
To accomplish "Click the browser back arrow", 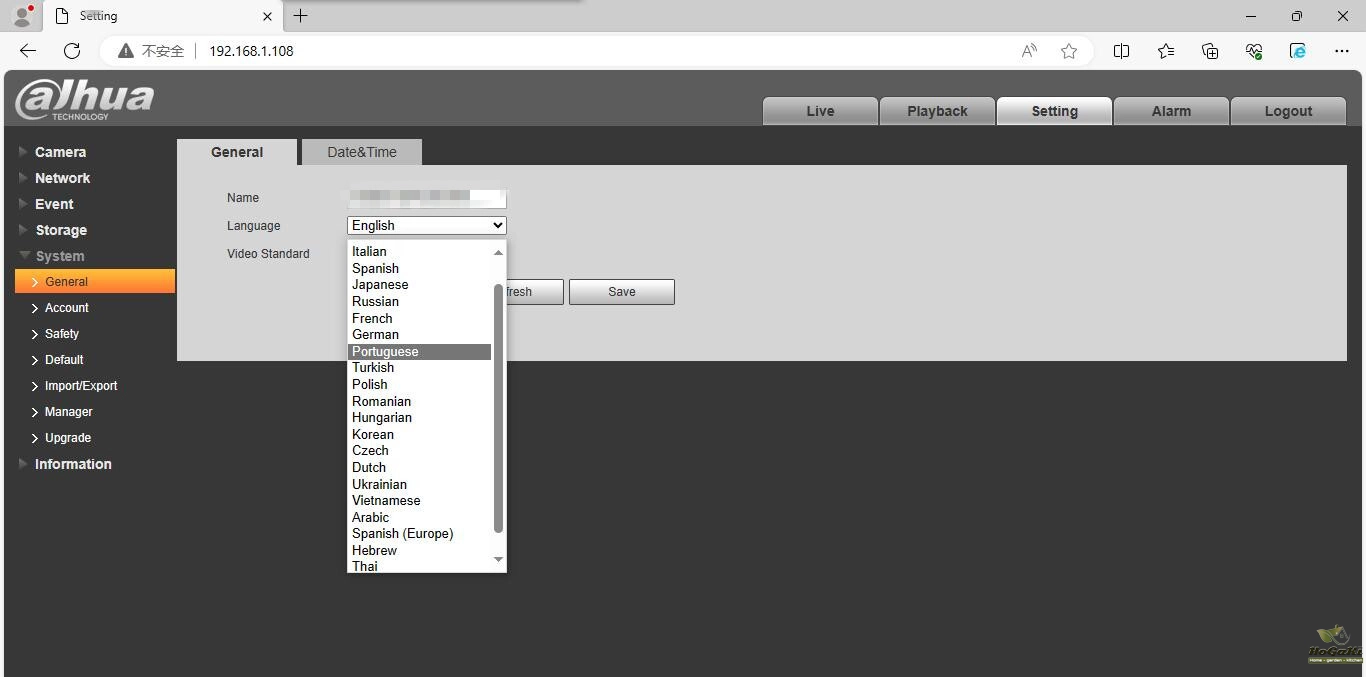I will tap(28, 51).
